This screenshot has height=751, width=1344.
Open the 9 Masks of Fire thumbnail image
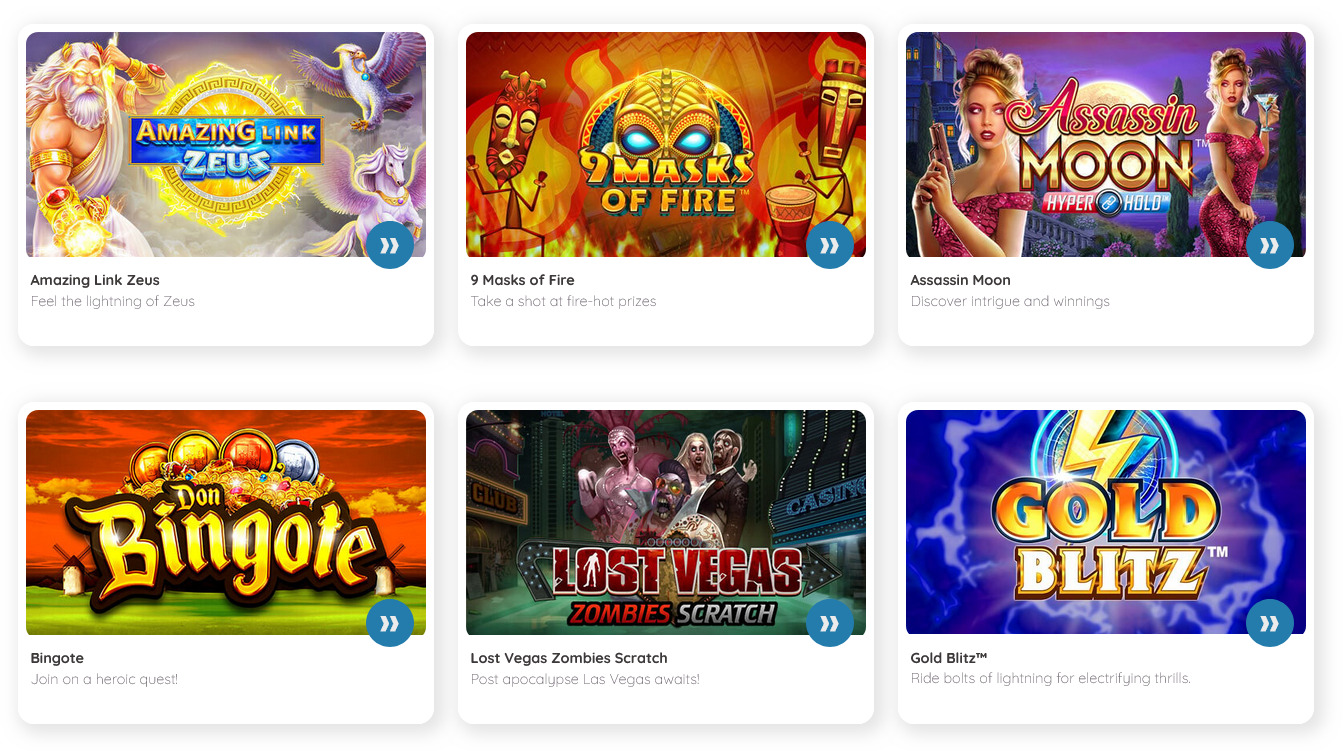pyautogui.click(x=666, y=144)
